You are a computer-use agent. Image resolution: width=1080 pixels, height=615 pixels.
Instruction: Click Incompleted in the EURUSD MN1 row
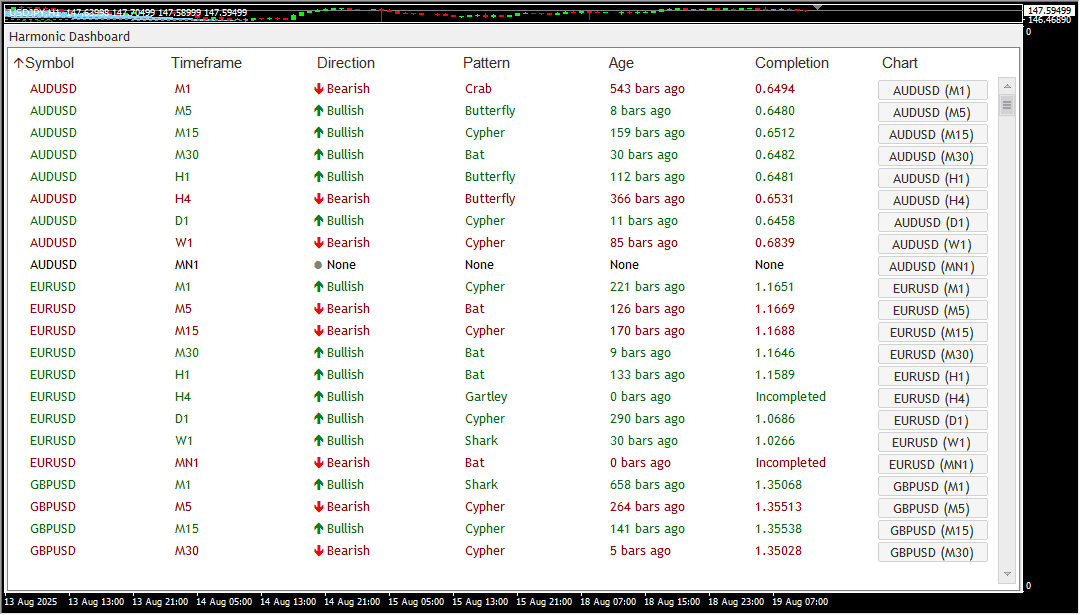pyautogui.click(x=791, y=463)
